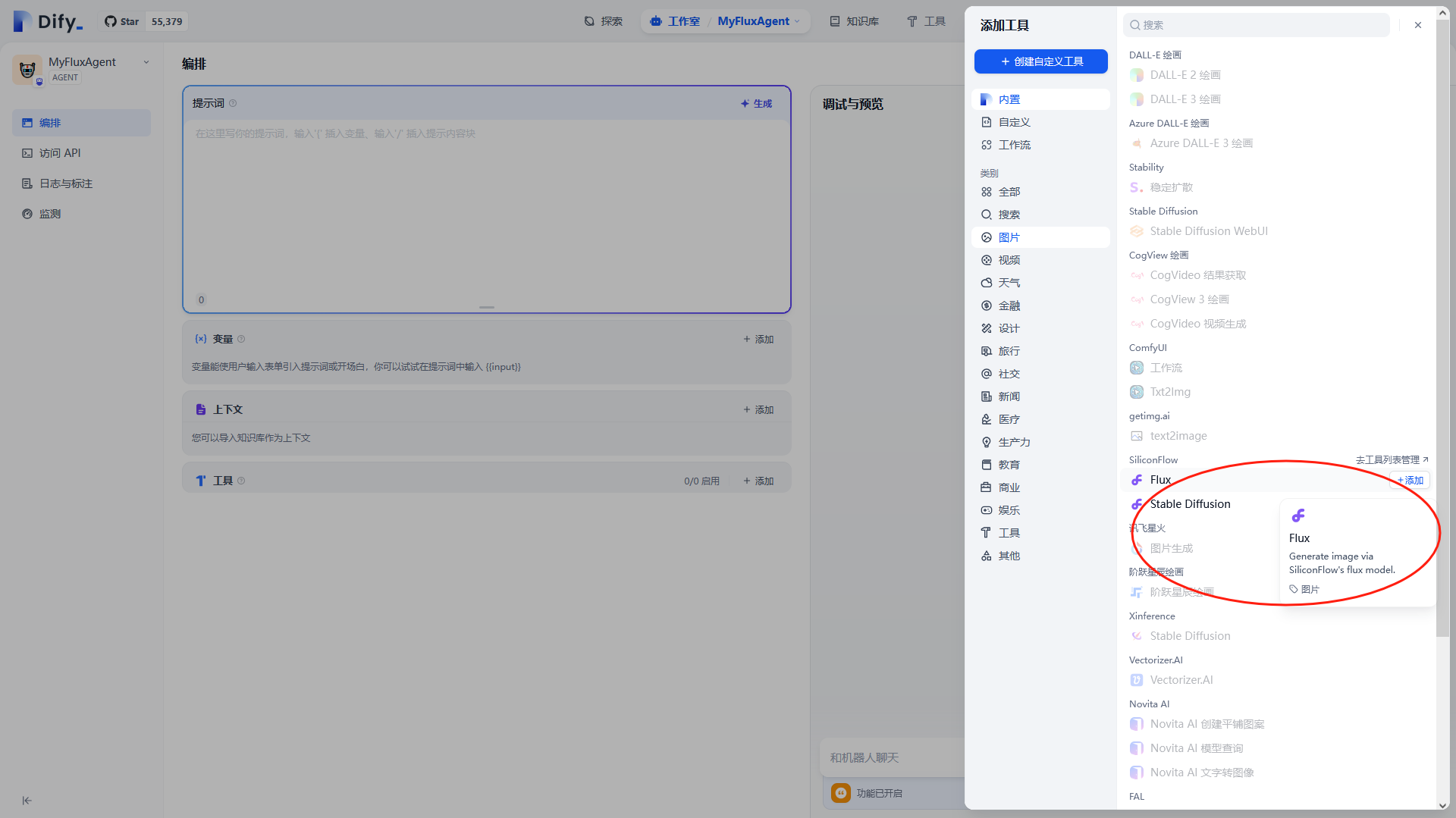Choose the 设计 category

tap(1040, 328)
